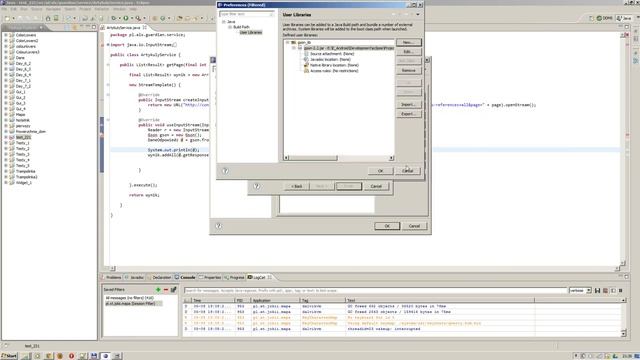This screenshot has width=640, height=360.
Task: Save LogCat output with floppy disk icon
Action: [x=598, y=291]
